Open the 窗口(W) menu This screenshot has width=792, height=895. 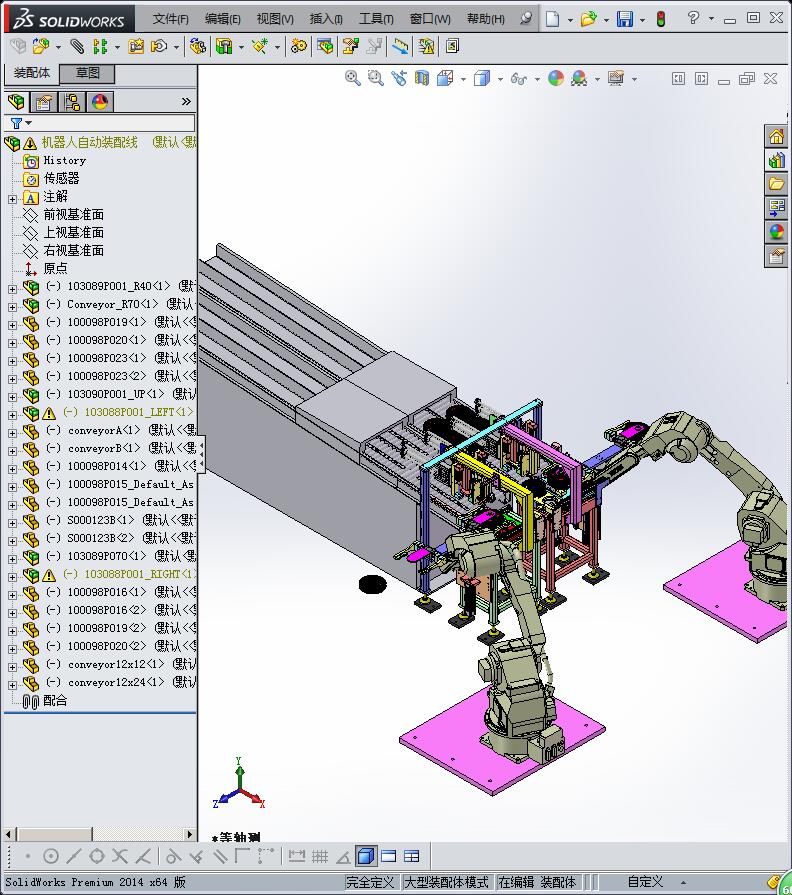pyautogui.click(x=430, y=19)
